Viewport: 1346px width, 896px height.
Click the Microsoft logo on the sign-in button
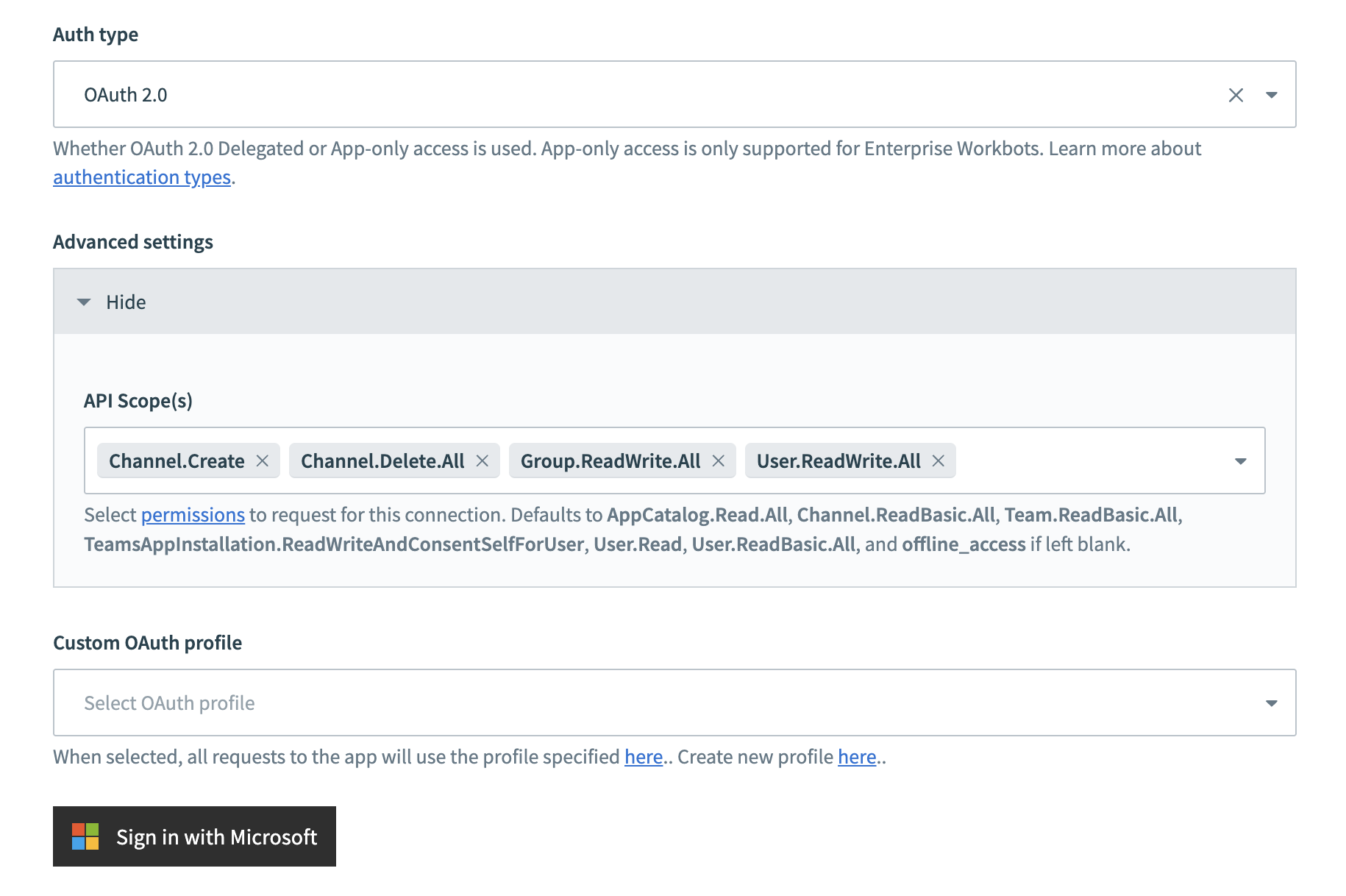pyautogui.click(x=85, y=836)
